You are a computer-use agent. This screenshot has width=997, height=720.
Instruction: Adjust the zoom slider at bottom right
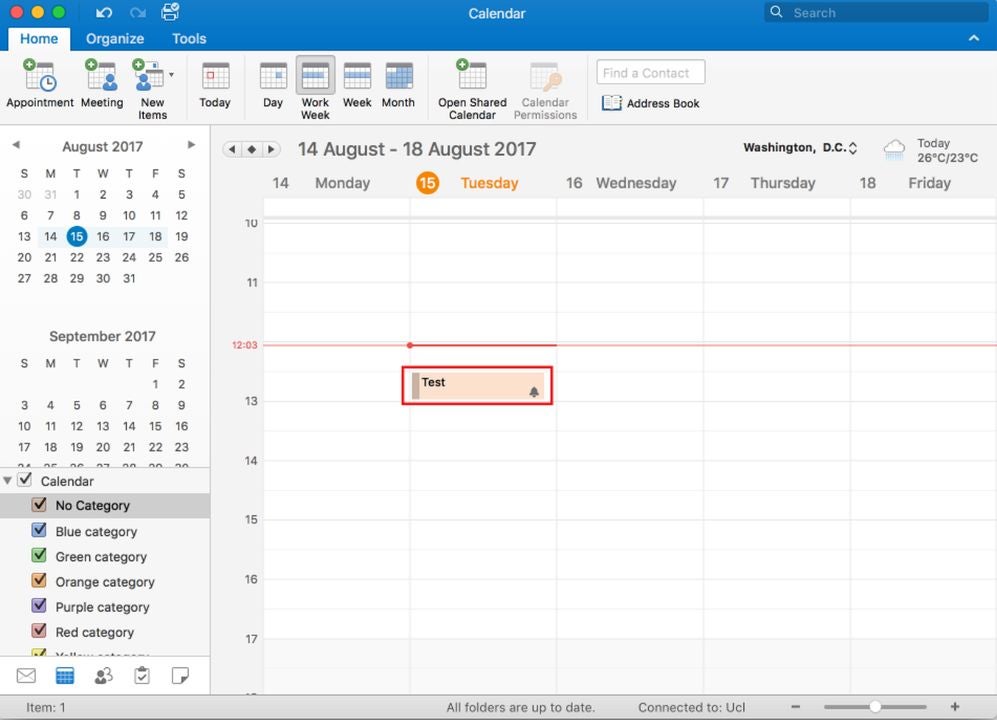pos(875,705)
